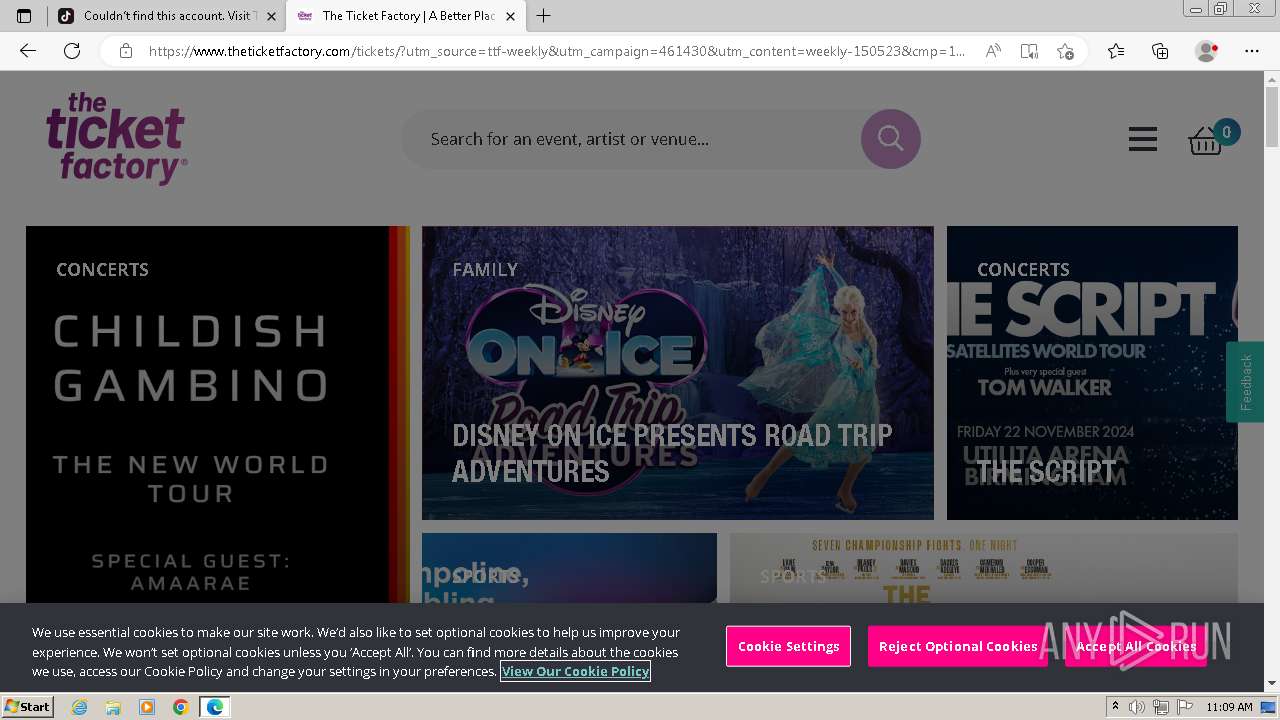Screen dimensions: 1280x720
Task: Open the View Our Cookie Policy link
Action: coord(575,671)
